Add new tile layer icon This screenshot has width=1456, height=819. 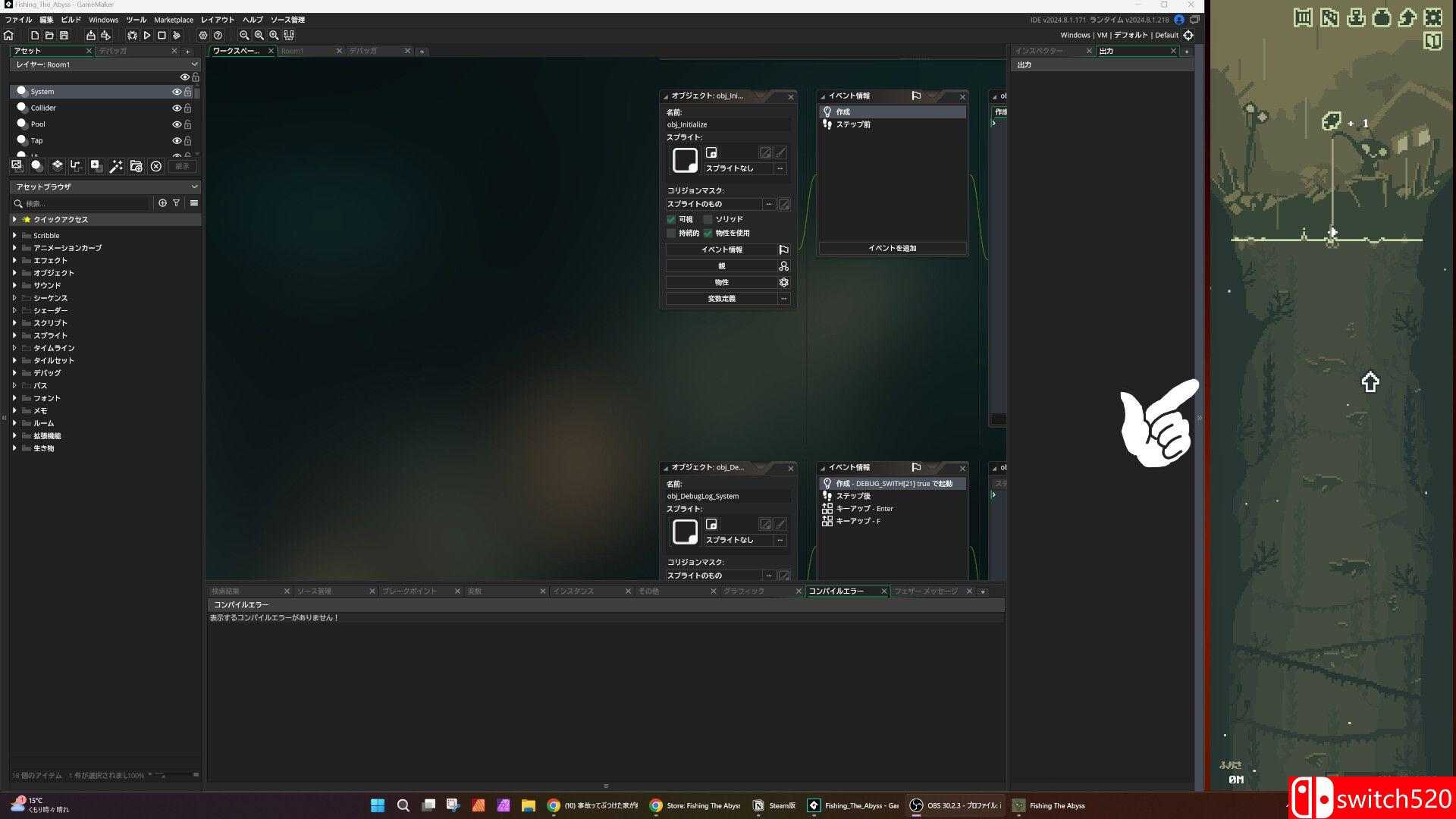tap(57, 166)
